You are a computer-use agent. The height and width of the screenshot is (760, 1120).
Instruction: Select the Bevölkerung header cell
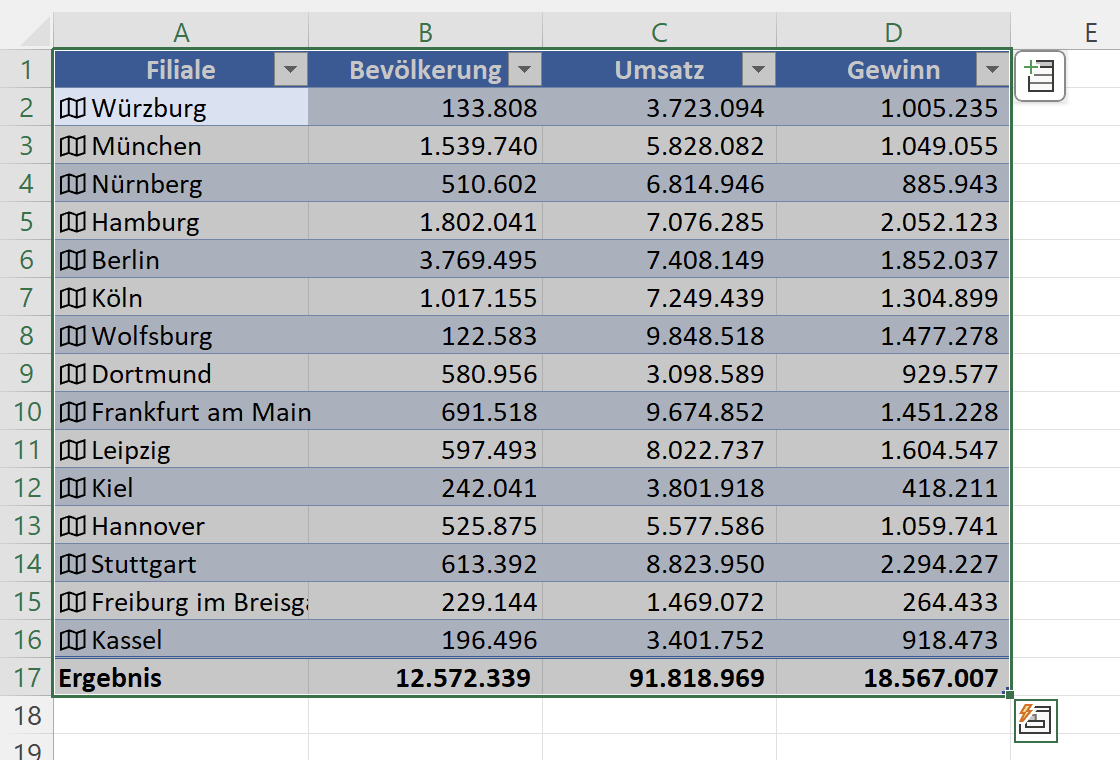426,69
